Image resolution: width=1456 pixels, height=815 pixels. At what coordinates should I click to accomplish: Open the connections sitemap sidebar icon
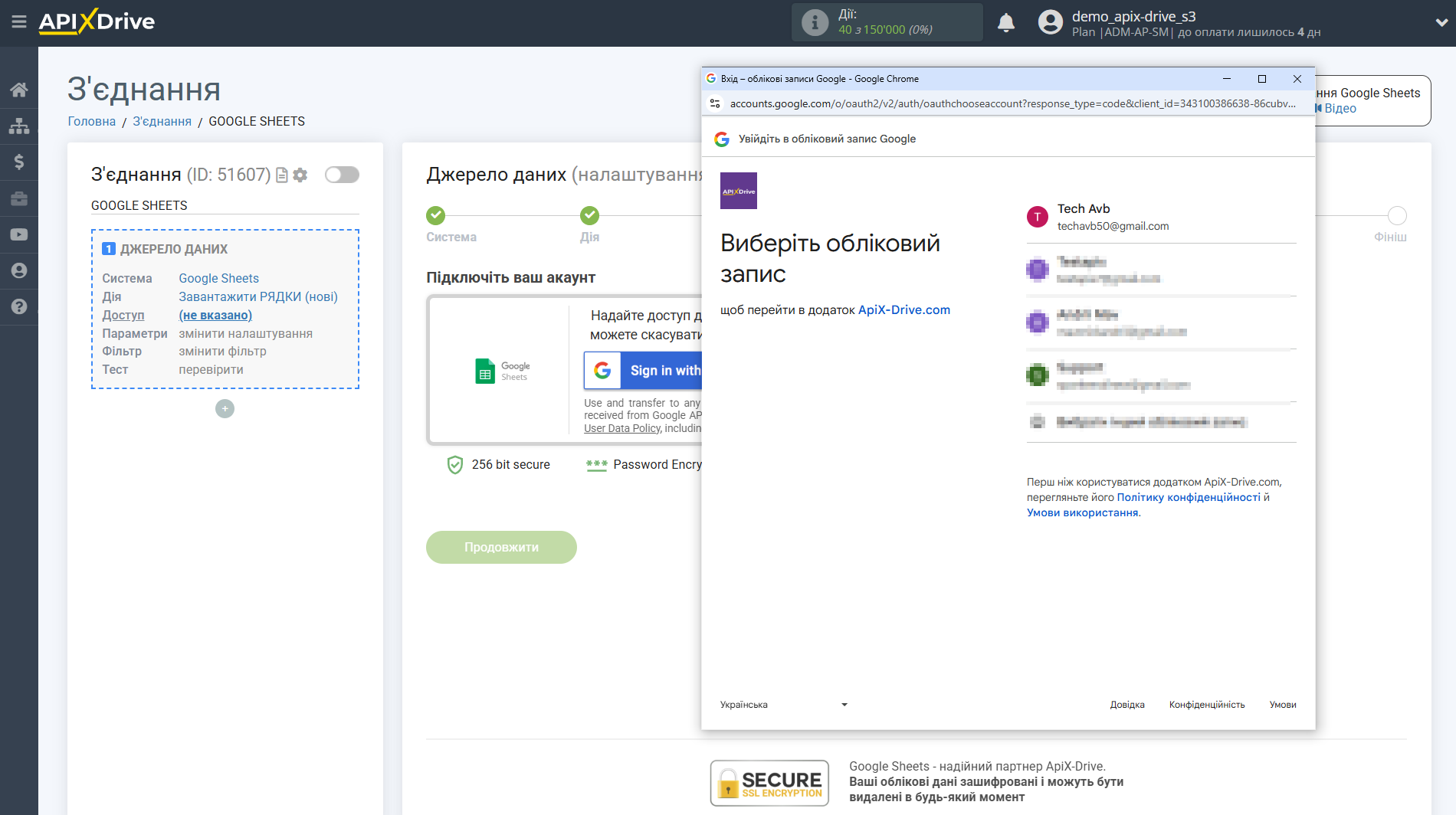tap(19, 126)
